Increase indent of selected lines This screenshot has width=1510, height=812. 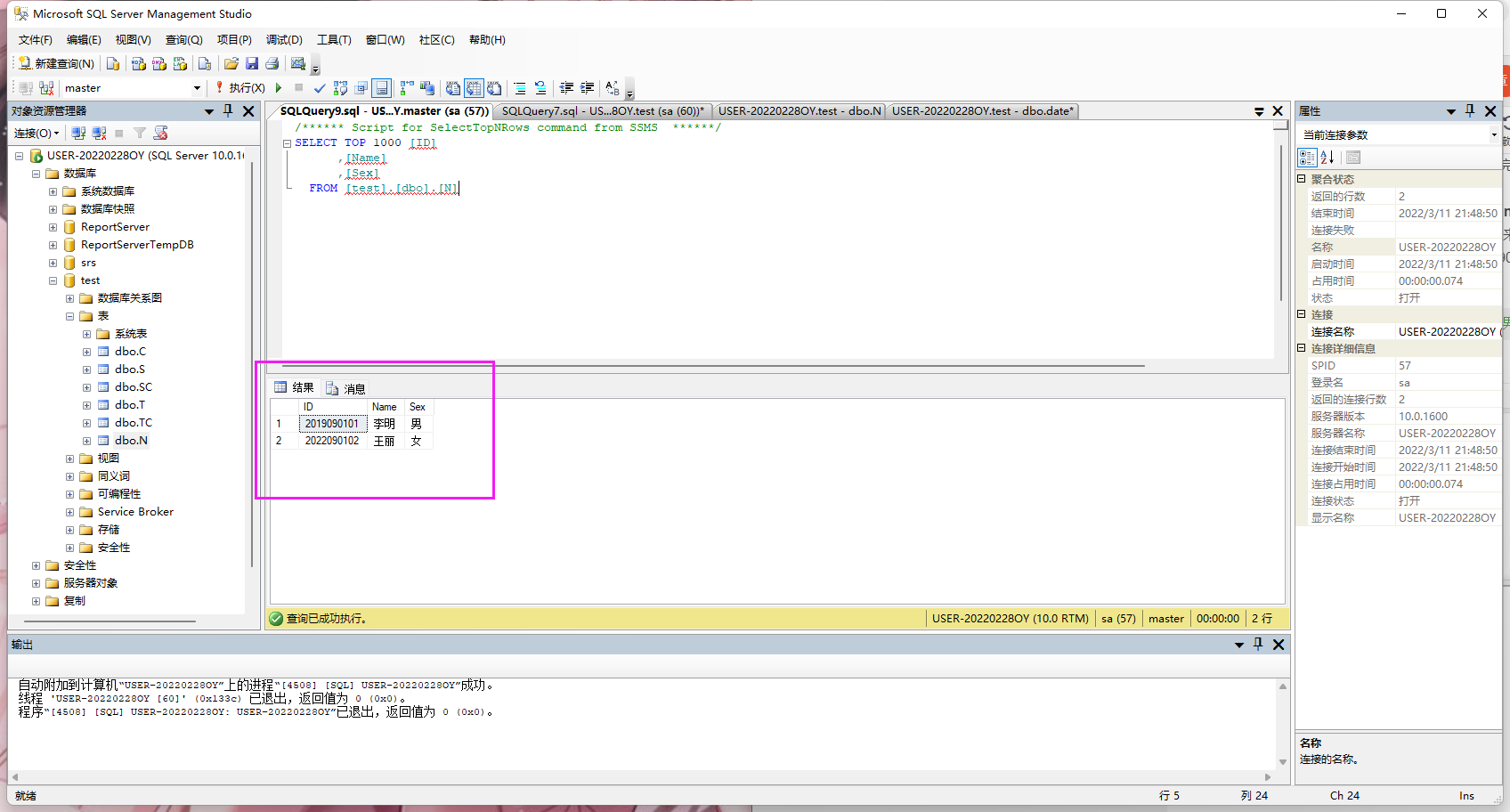(587, 88)
